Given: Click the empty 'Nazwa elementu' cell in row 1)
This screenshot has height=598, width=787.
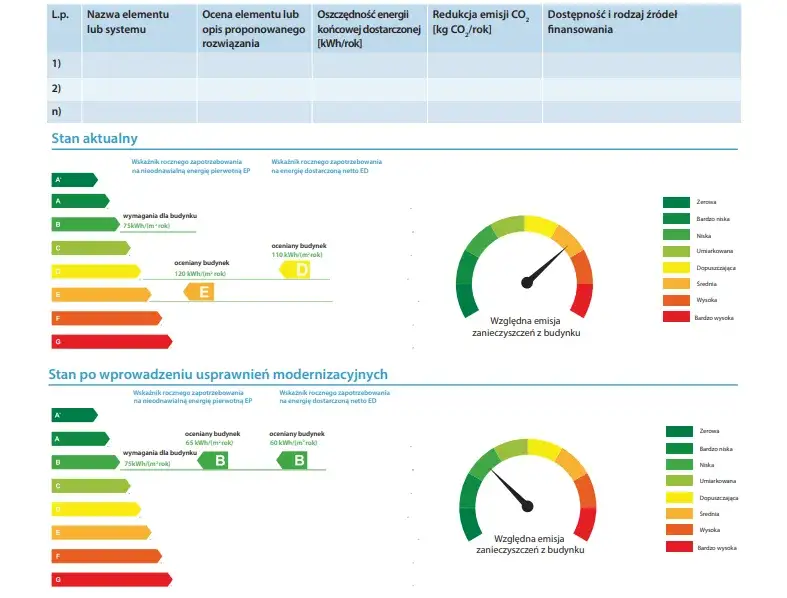Looking at the screenshot, I should pyautogui.click(x=138, y=64).
